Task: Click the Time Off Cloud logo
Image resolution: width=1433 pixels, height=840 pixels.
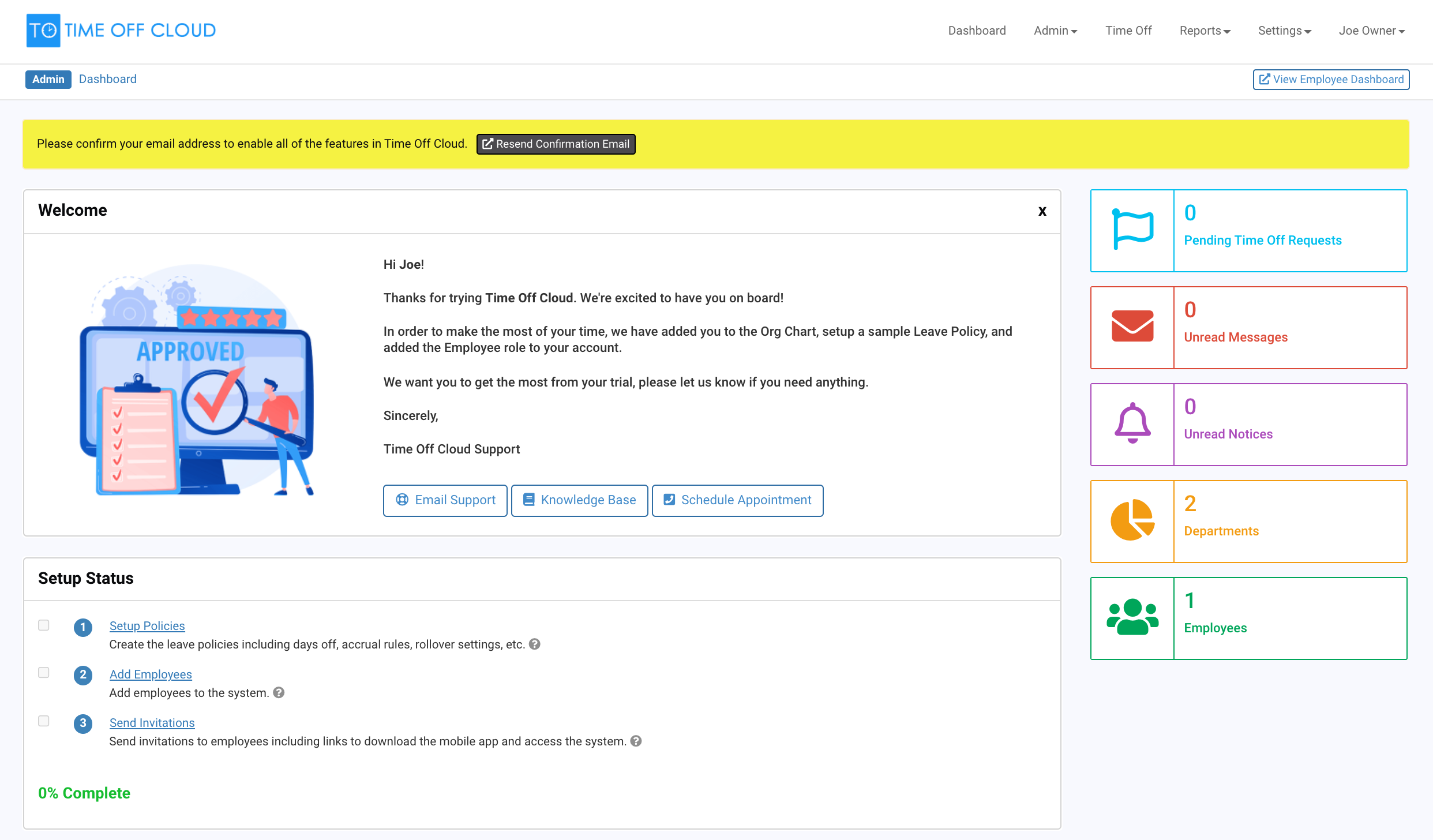Action: [x=121, y=30]
